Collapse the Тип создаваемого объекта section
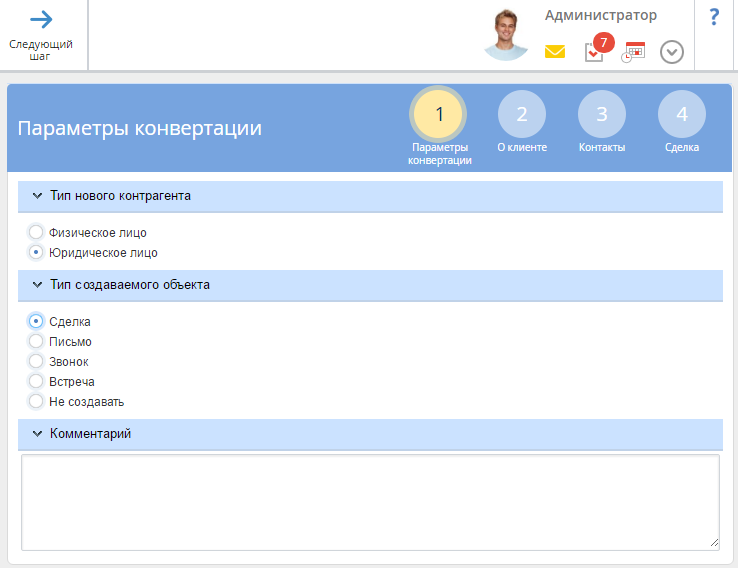 tap(37, 285)
